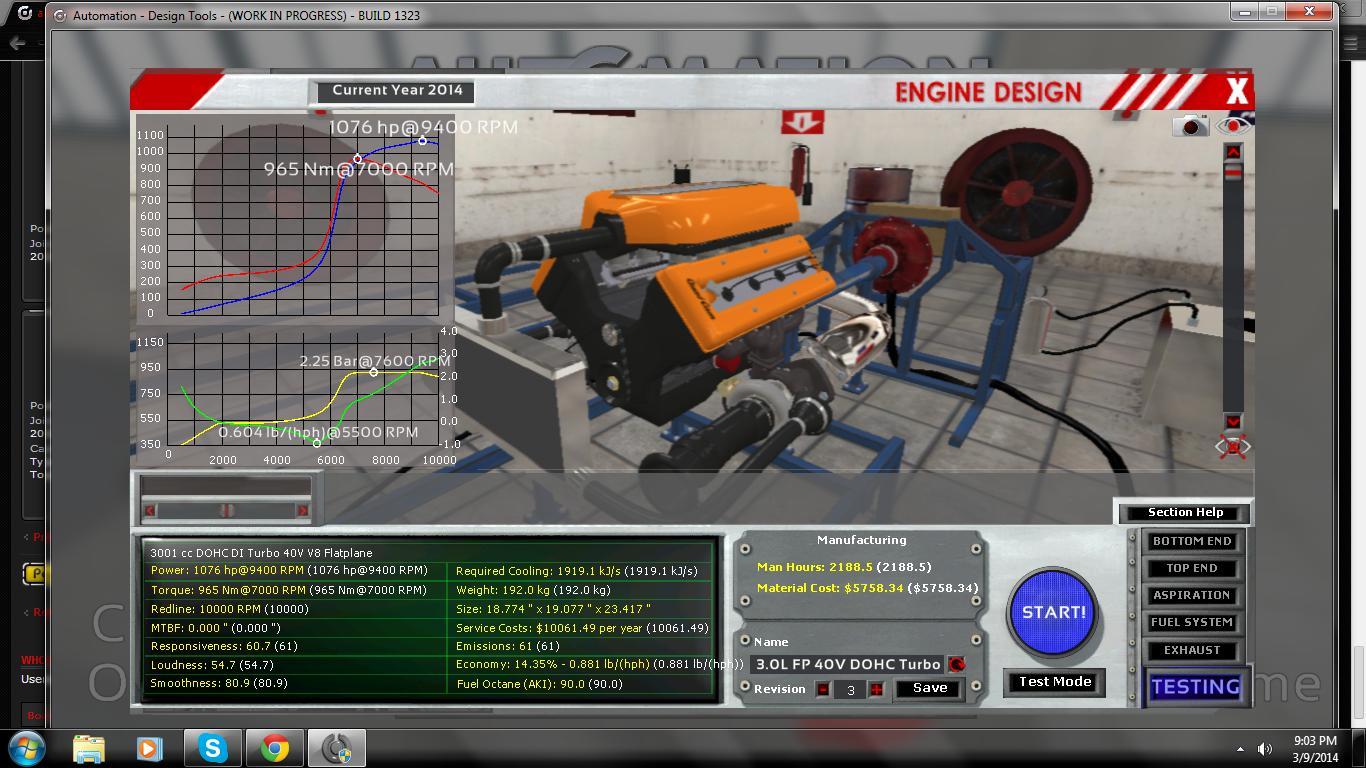Screen dimensions: 1366x768
Task: Click the Power 1076 hp@9400 RPM stat
Action: pyautogui.click(x=289, y=571)
